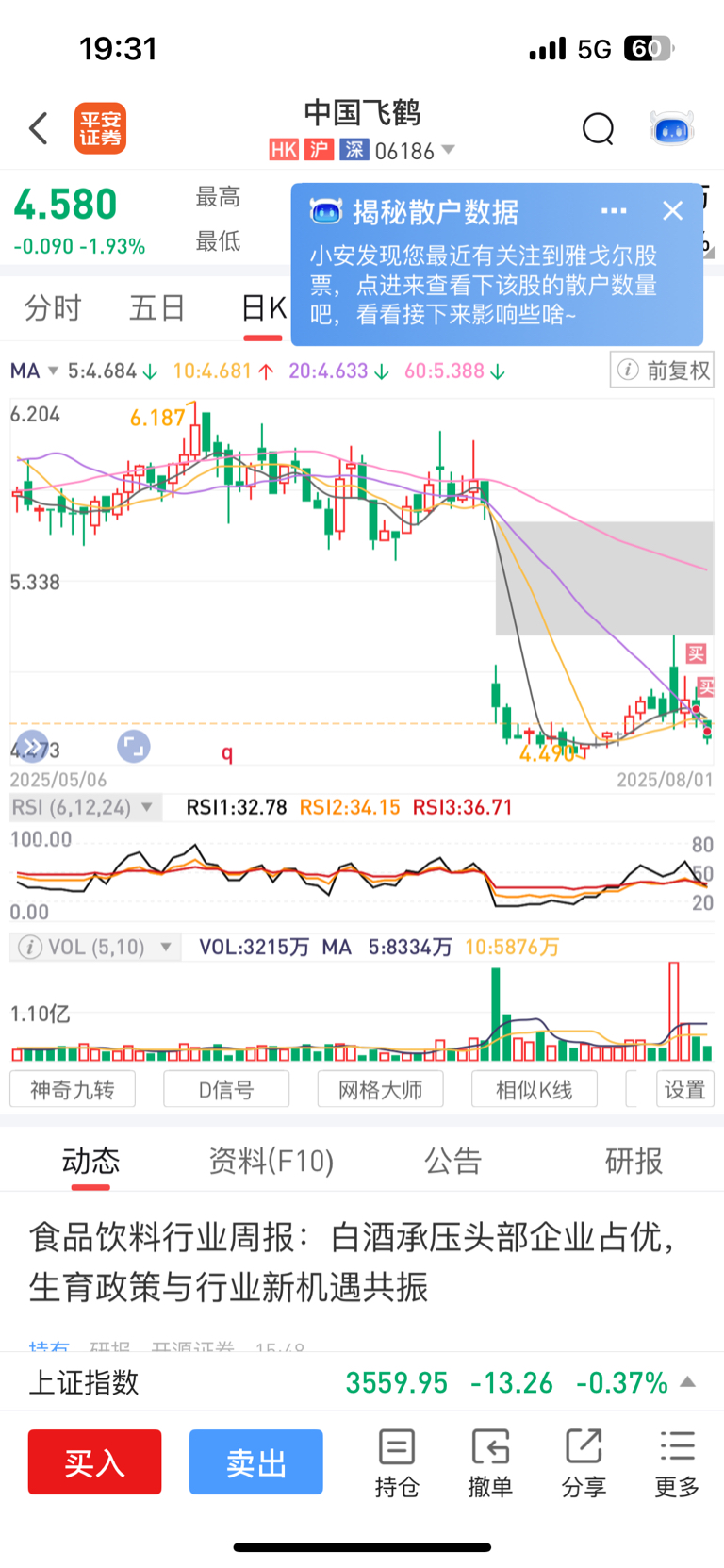
Task: Switch to the 研报 research tab
Action: point(633,1161)
